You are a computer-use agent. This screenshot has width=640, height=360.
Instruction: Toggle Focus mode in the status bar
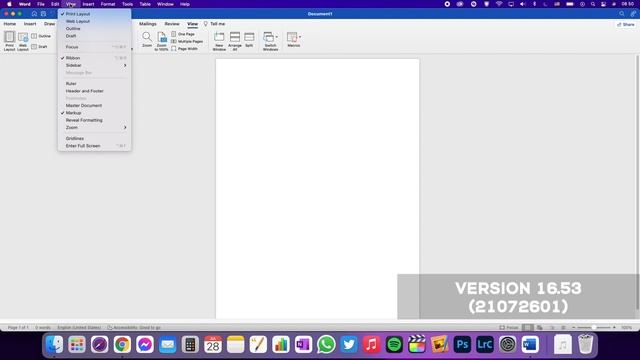pyautogui.click(x=509, y=327)
